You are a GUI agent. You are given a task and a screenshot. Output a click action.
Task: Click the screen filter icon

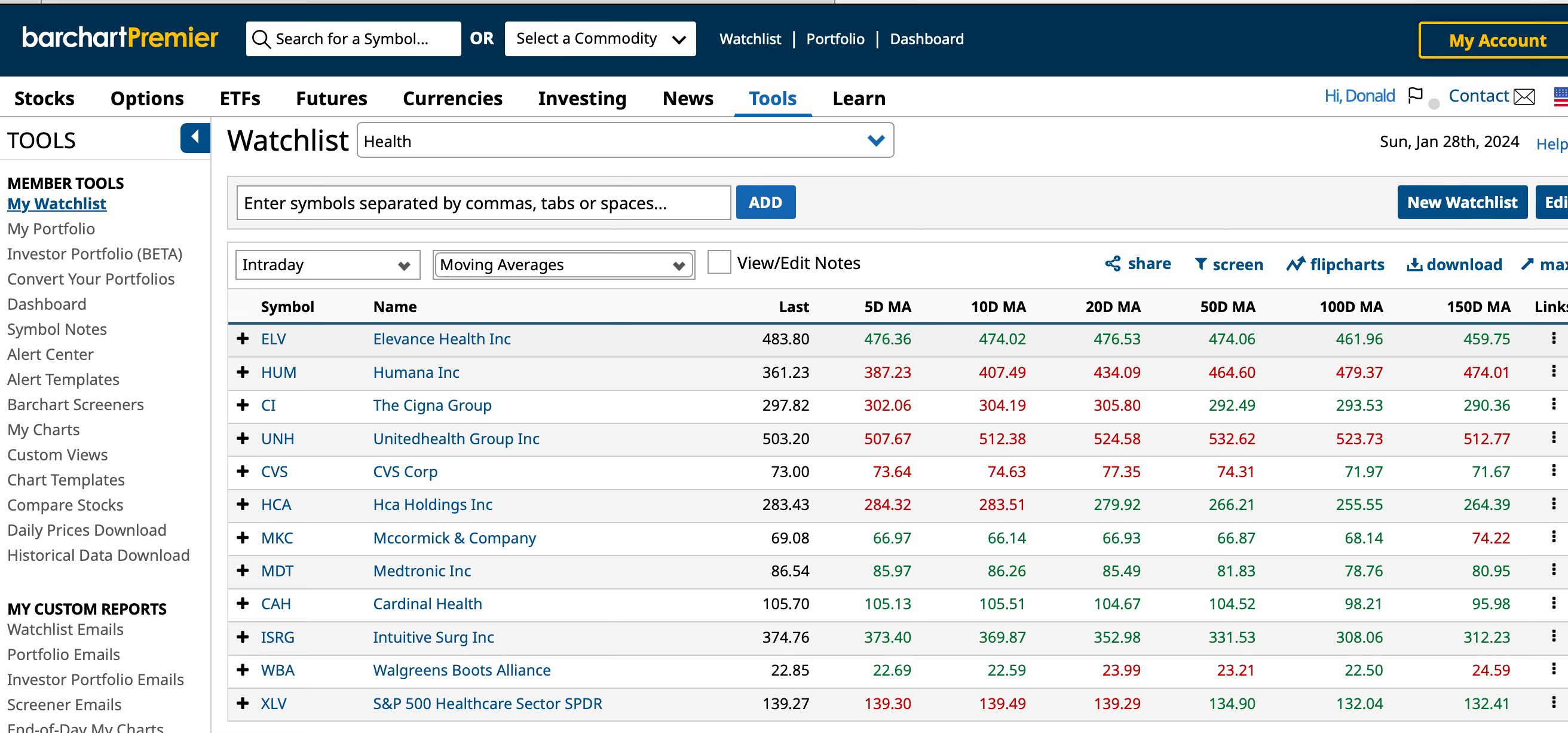1200,264
